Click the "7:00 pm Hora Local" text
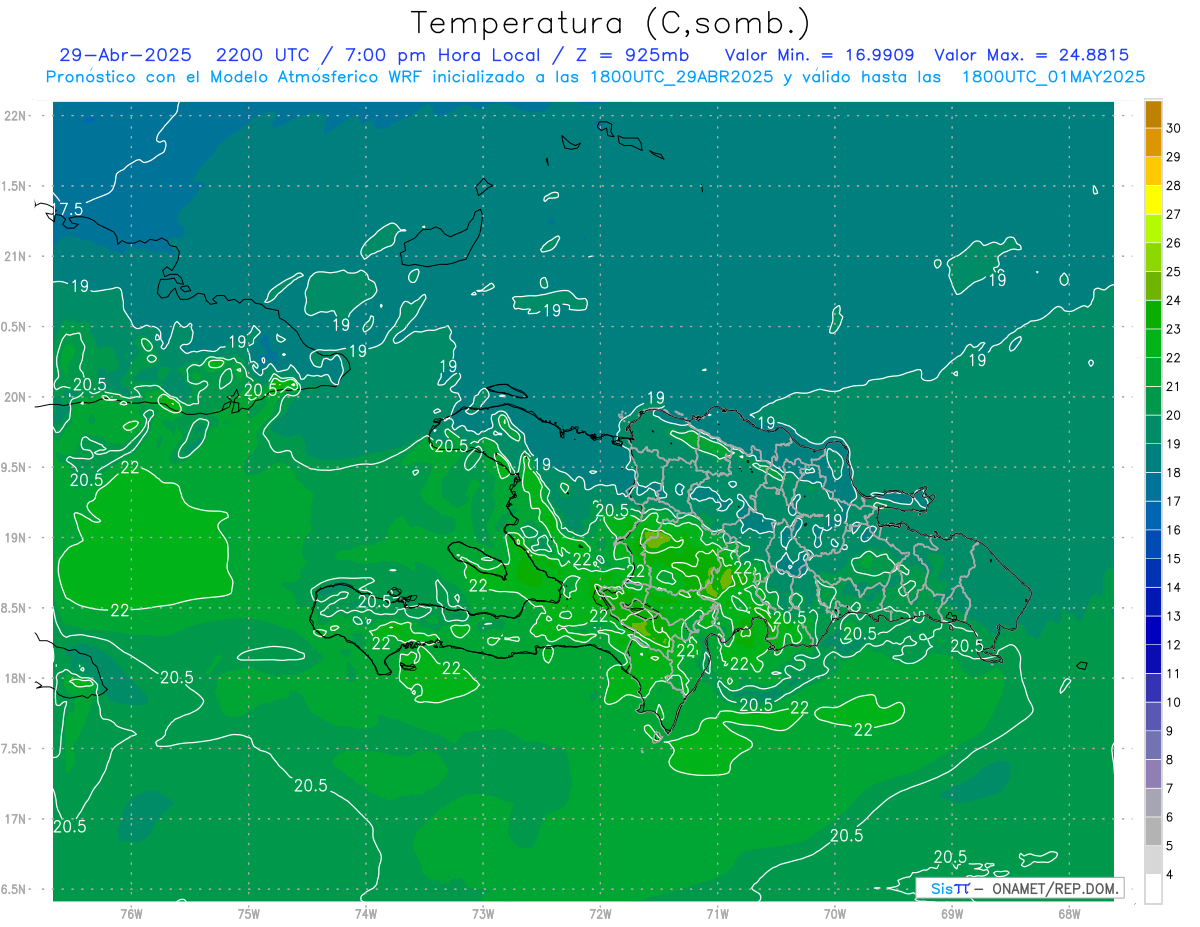 (440, 55)
